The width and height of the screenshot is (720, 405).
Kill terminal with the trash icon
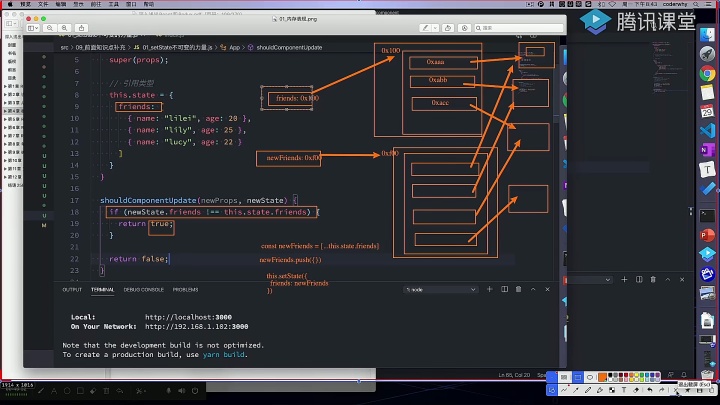(518, 289)
